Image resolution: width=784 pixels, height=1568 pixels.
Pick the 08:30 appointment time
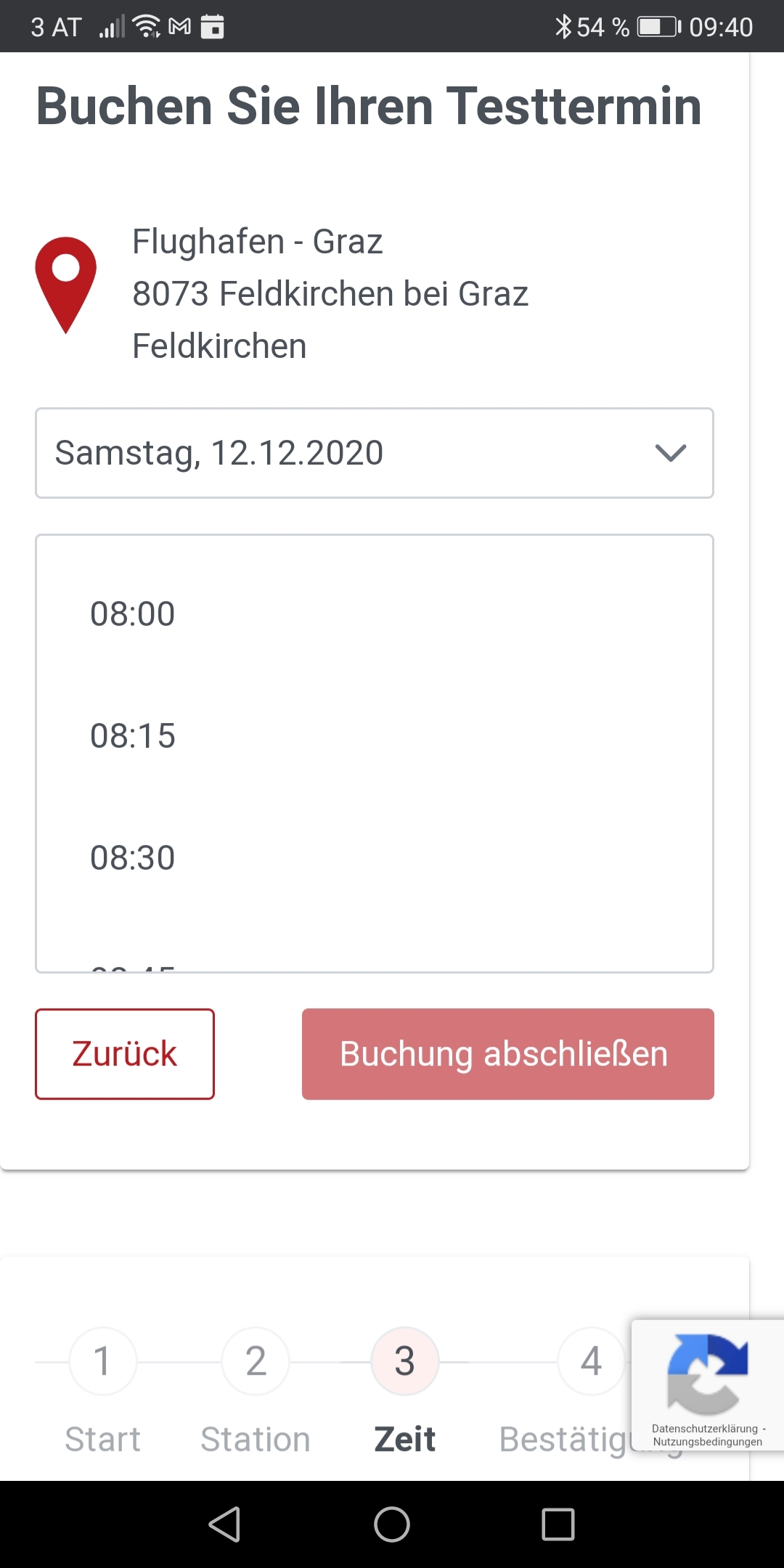133,858
